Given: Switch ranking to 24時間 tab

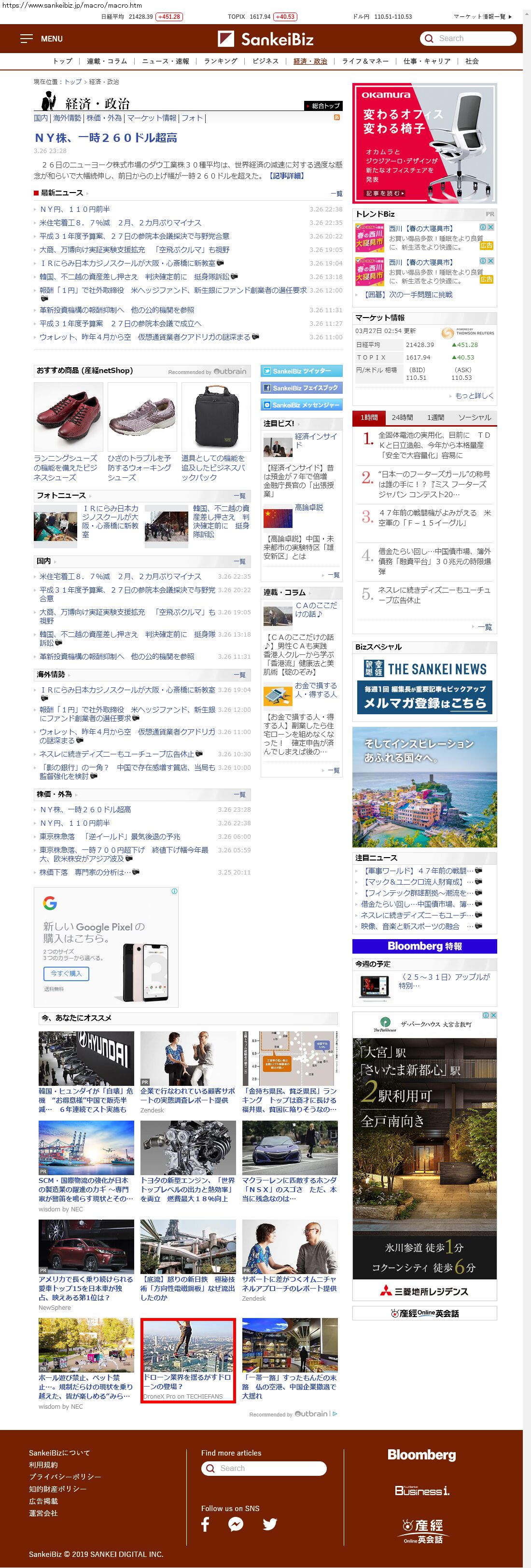Looking at the screenshot, I should point(402,417).
